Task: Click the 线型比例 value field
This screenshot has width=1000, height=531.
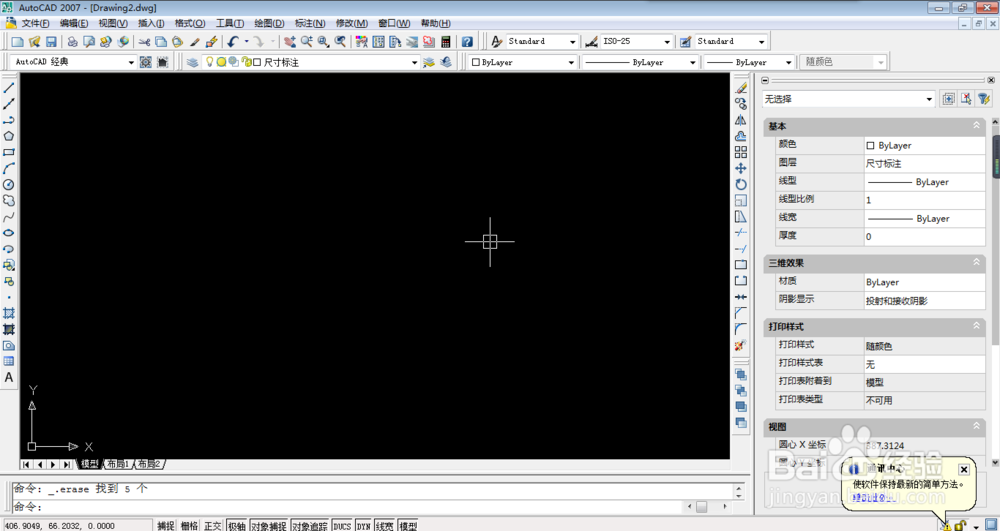Action: 925,200
